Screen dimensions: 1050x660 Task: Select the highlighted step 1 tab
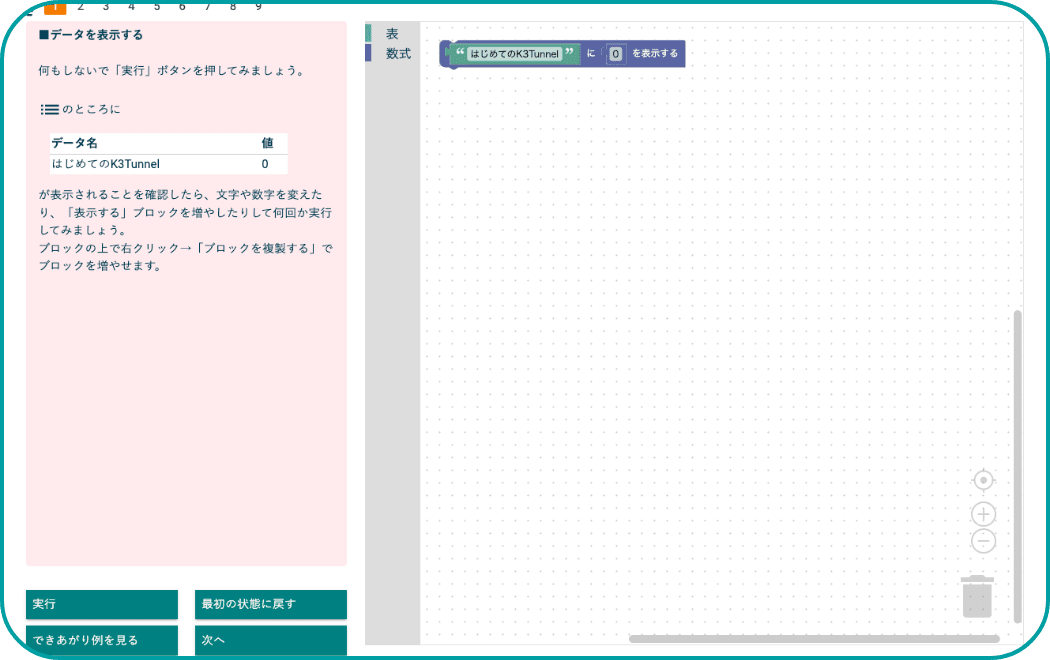click(55, 7)
